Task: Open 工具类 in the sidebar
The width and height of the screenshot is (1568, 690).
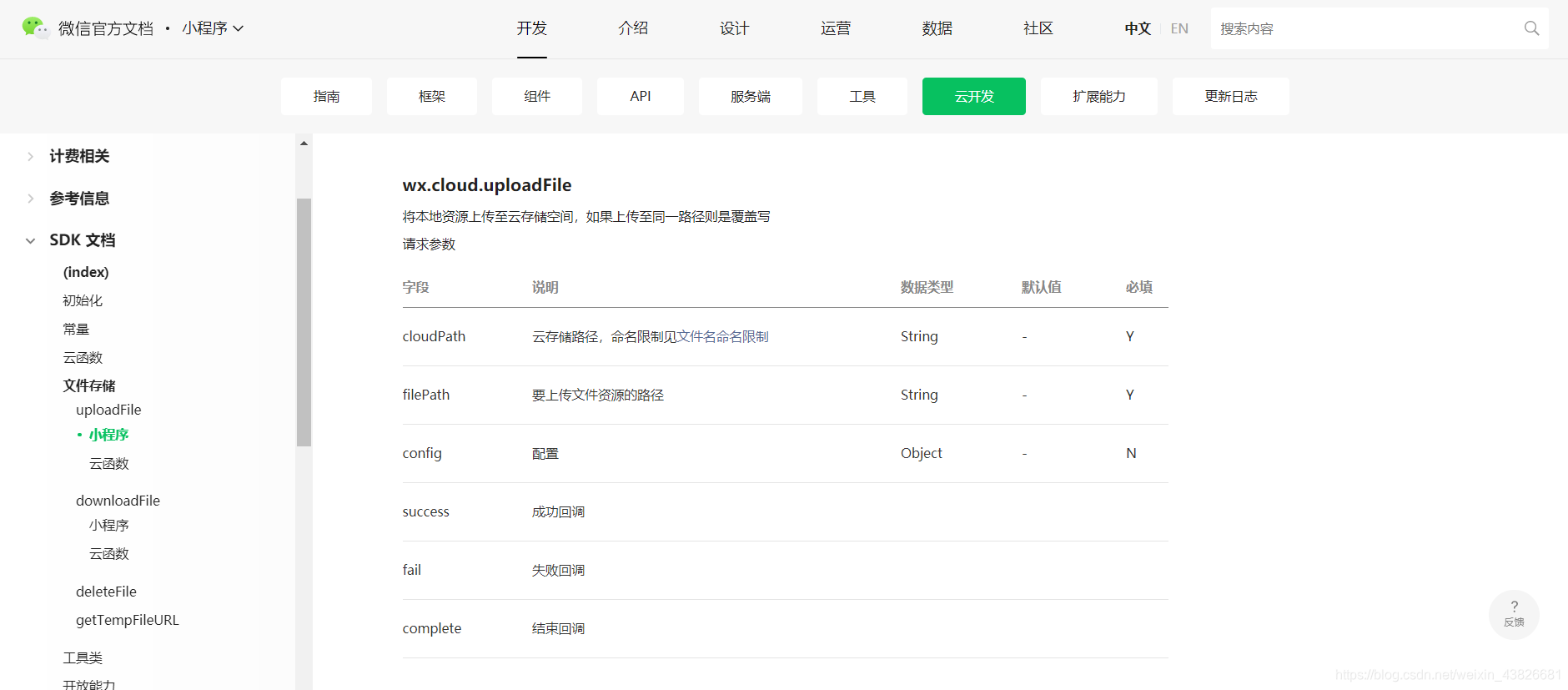Action: click(83, 657)
